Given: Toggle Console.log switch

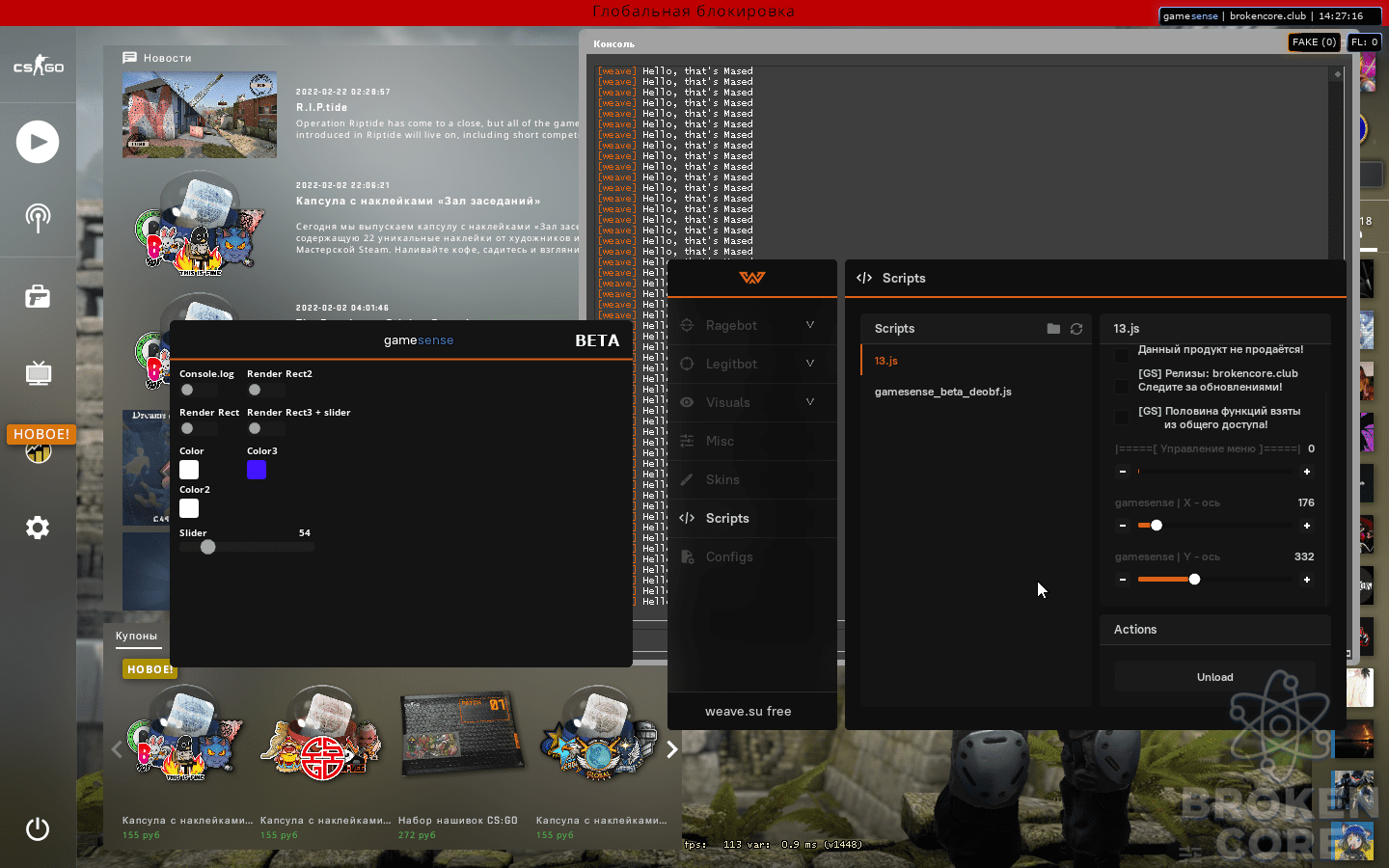Looking at the screenshot, I should (199, 390).
